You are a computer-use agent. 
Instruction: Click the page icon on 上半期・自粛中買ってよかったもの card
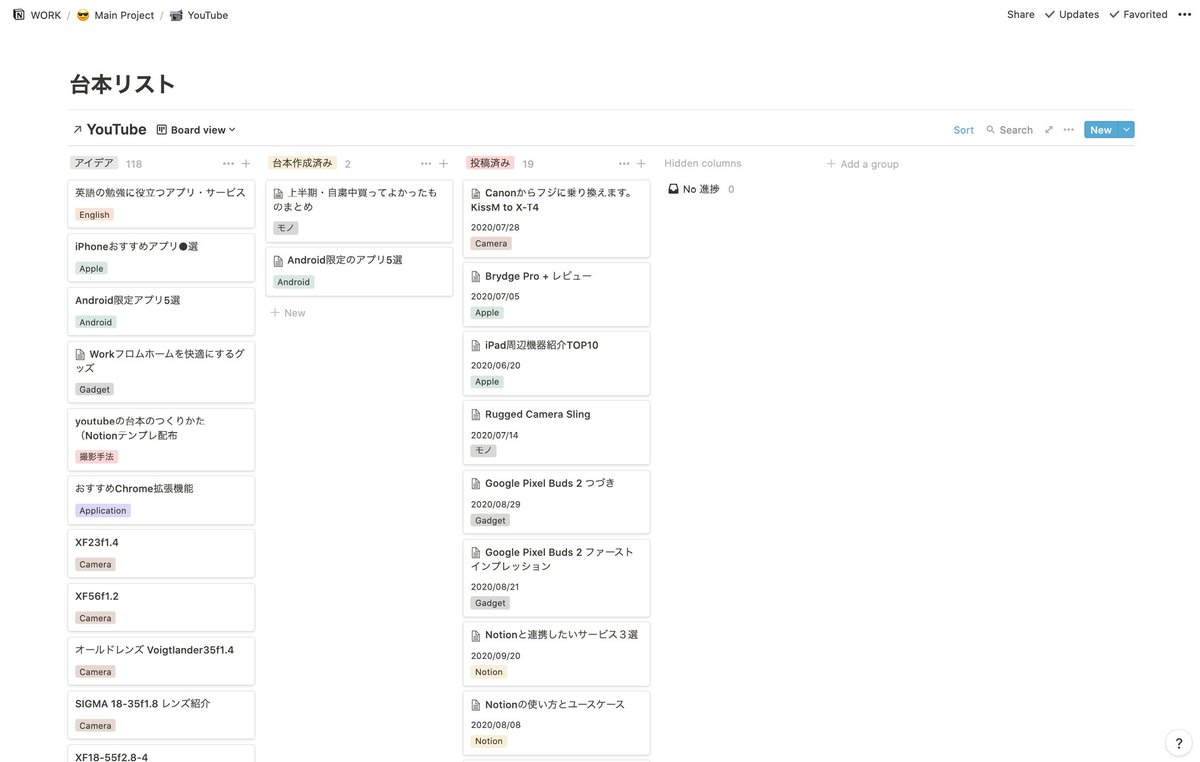tap(278, 194)
